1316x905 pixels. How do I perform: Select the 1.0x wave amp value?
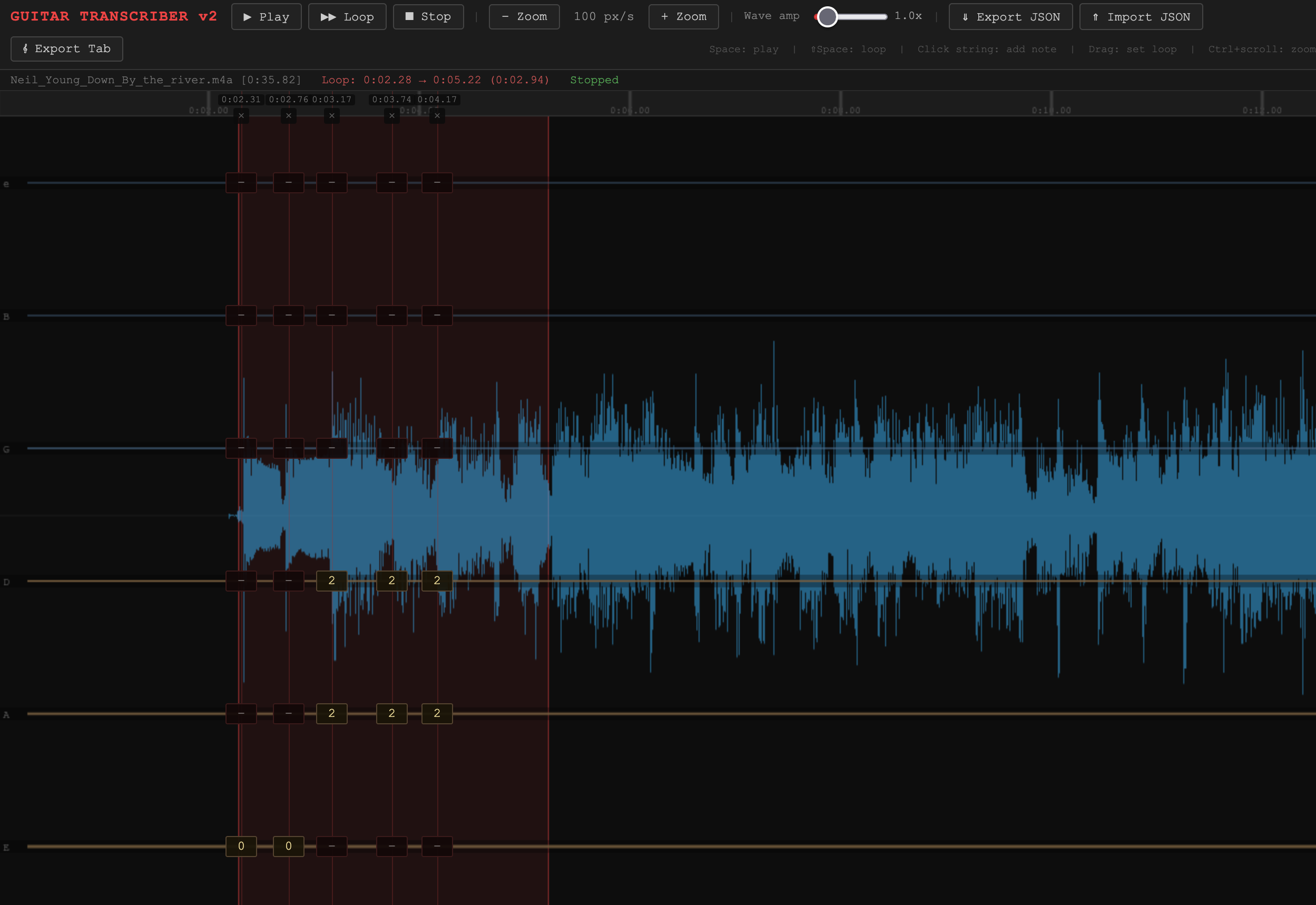tap(908, 16)
